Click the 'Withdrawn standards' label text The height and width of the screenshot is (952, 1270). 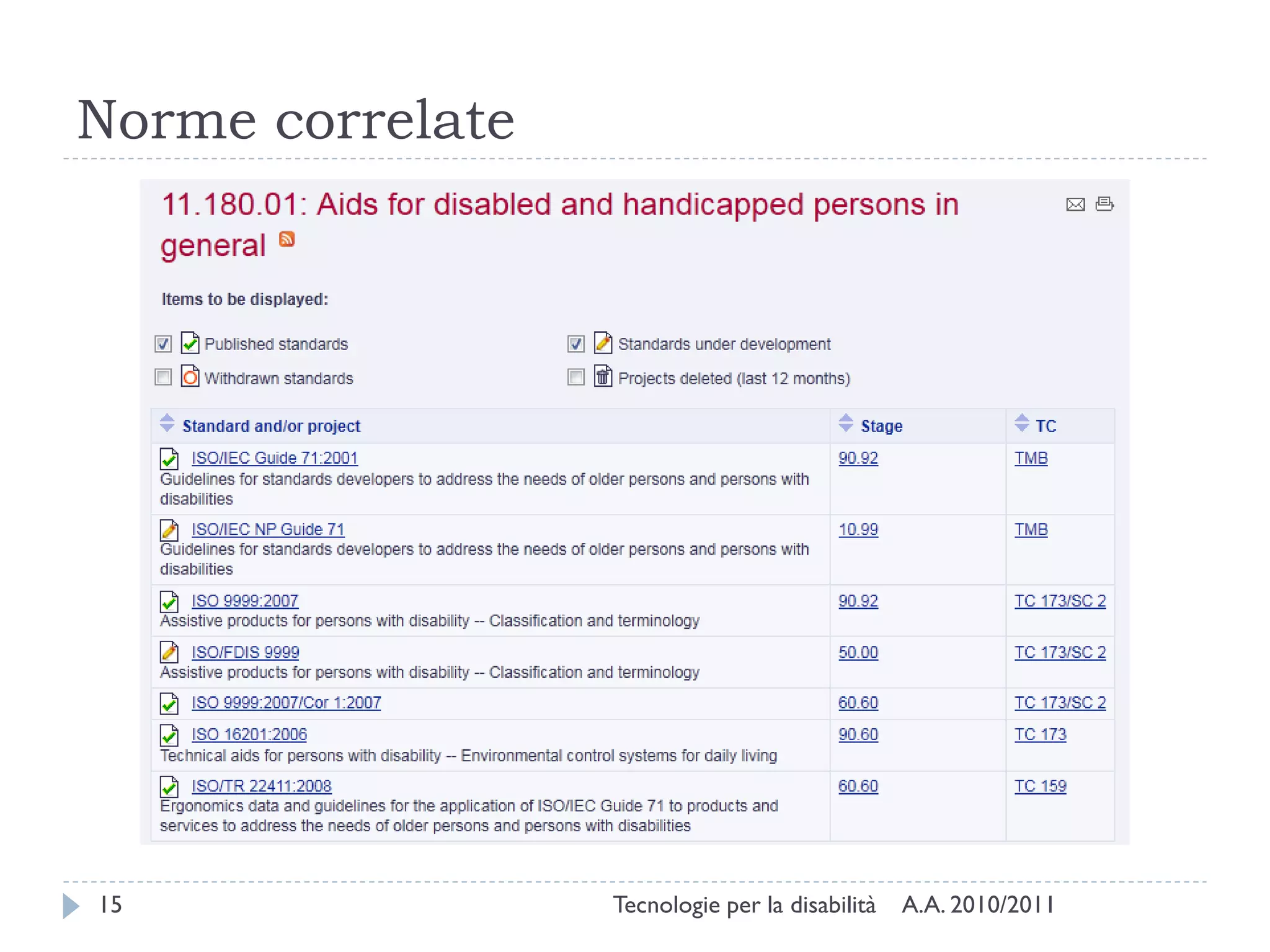(279, 378)
